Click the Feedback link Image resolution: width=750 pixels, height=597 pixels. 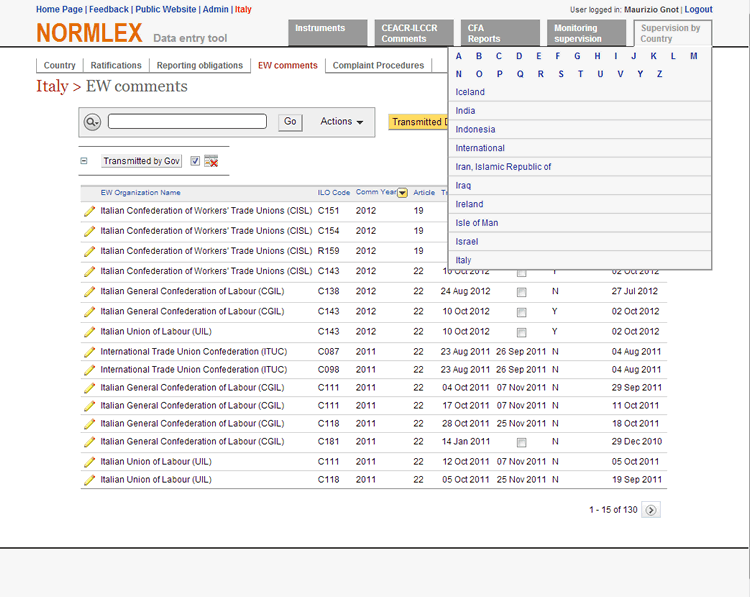(109, 10)
